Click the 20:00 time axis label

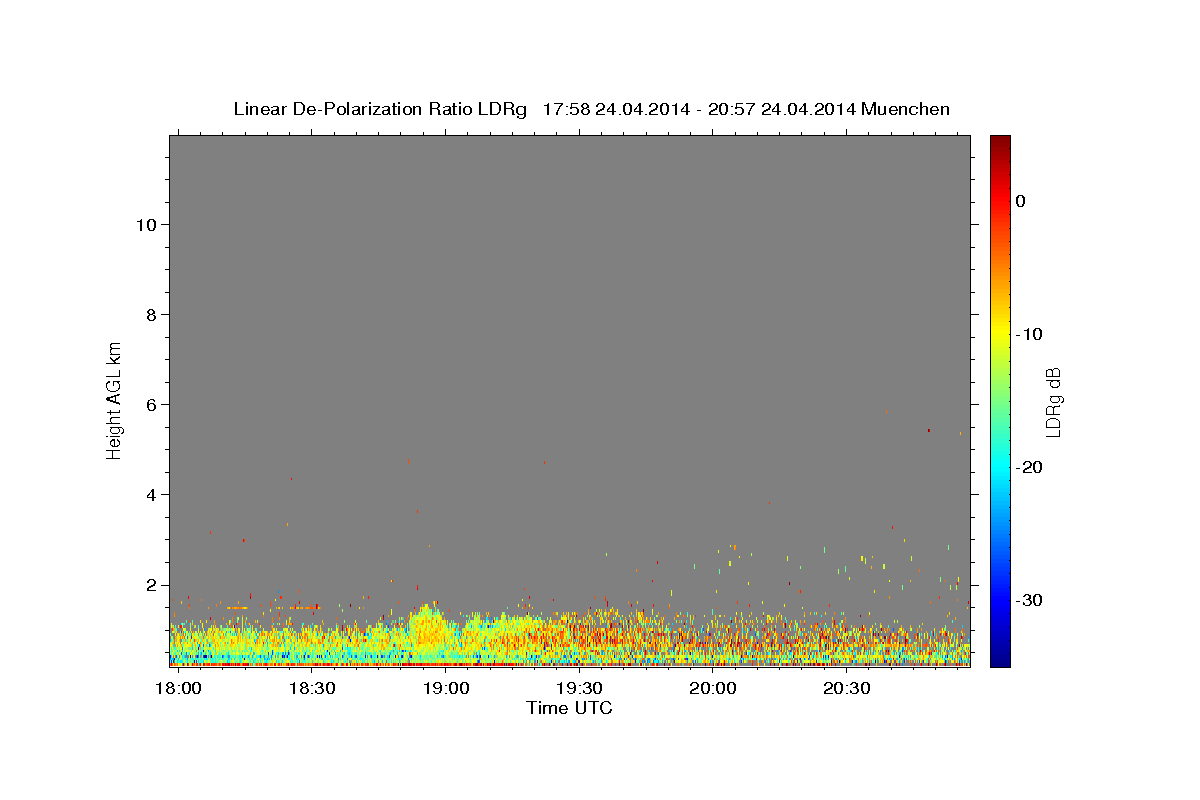713,689
